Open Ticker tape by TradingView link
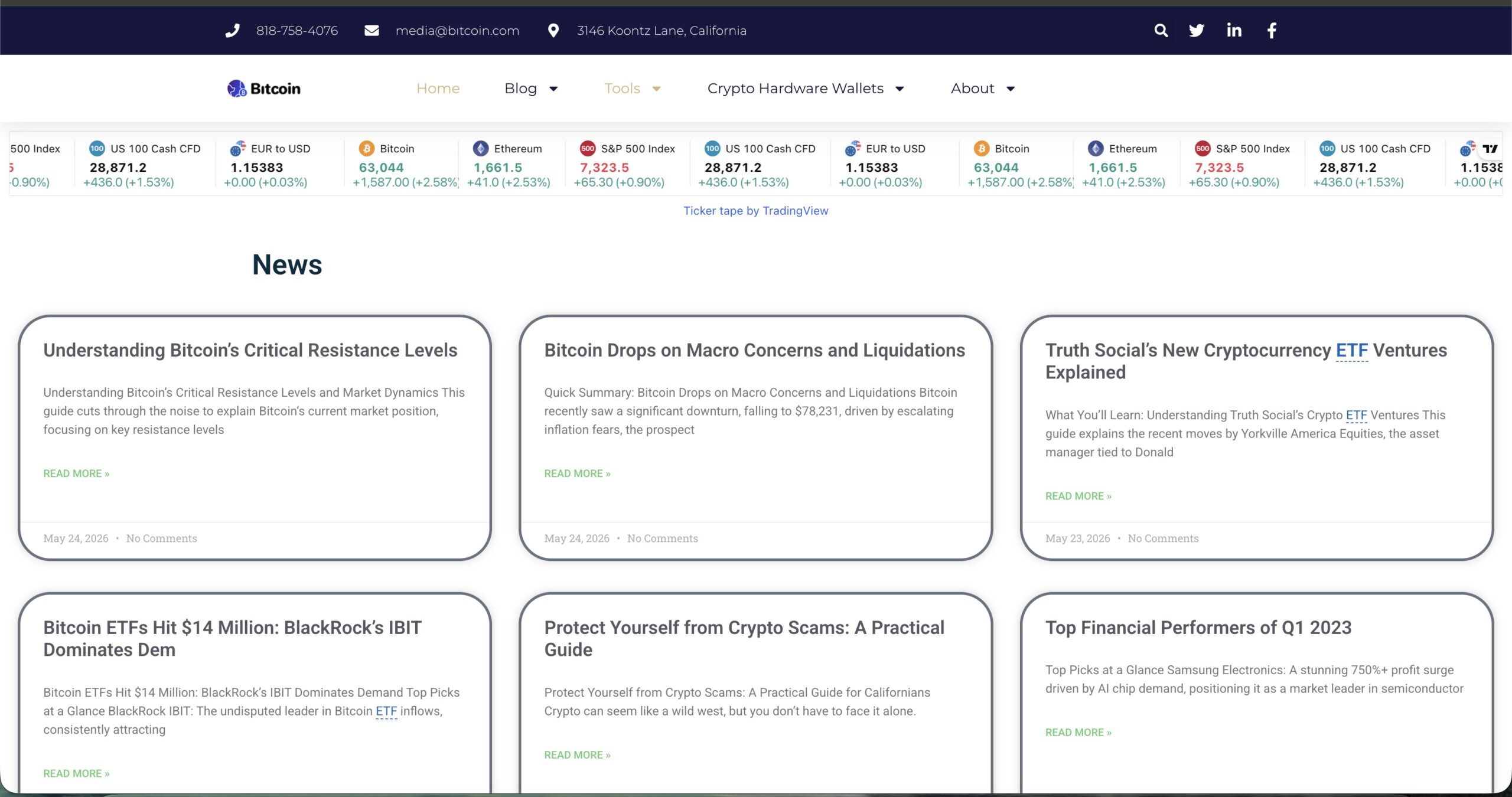Screen dimensions: 1512x797 756,211
